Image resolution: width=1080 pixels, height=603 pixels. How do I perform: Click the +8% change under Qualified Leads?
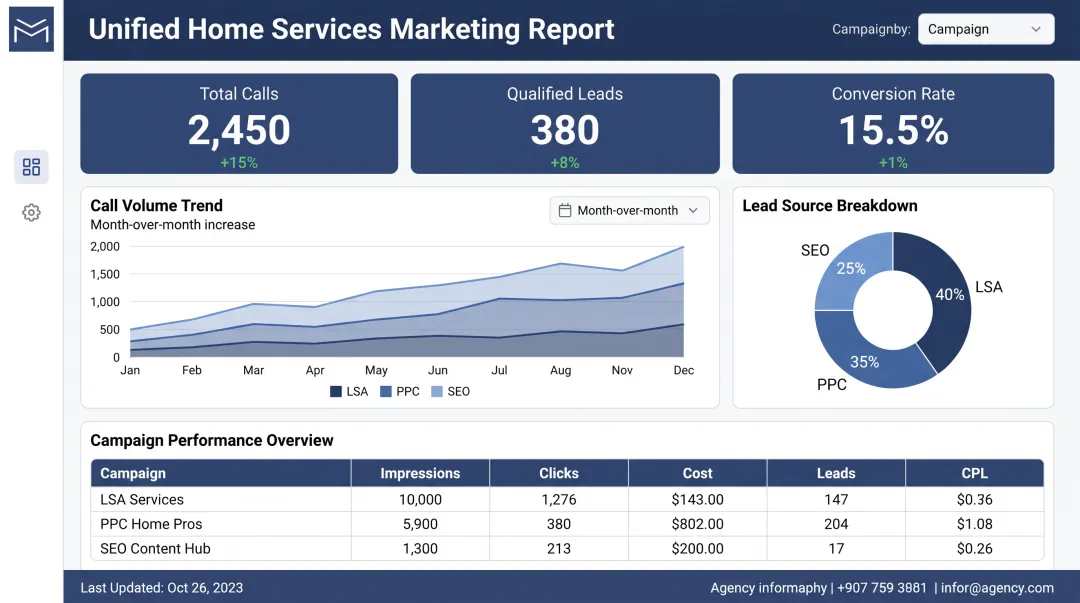[565, 163]
